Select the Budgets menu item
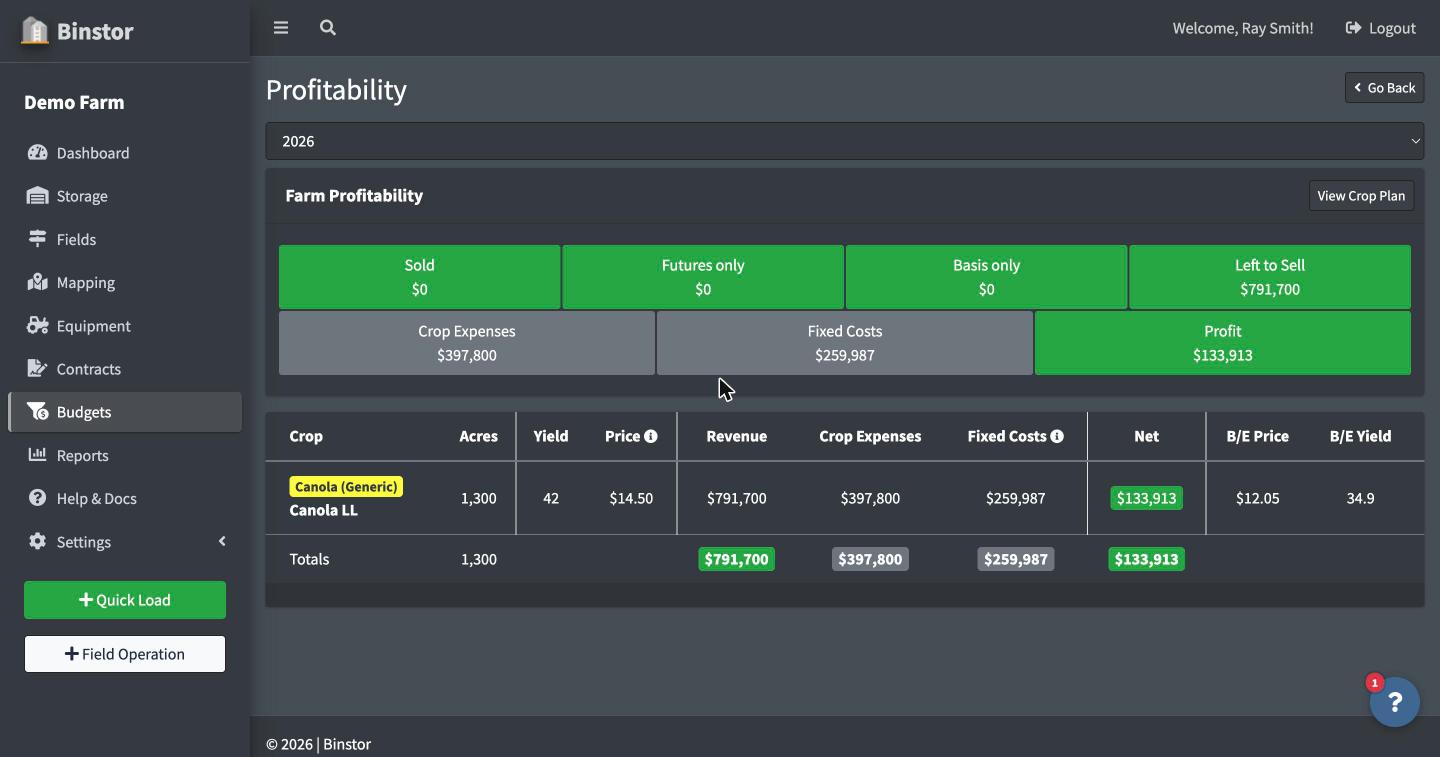The image size is (1440, 757). coord(125,412)
